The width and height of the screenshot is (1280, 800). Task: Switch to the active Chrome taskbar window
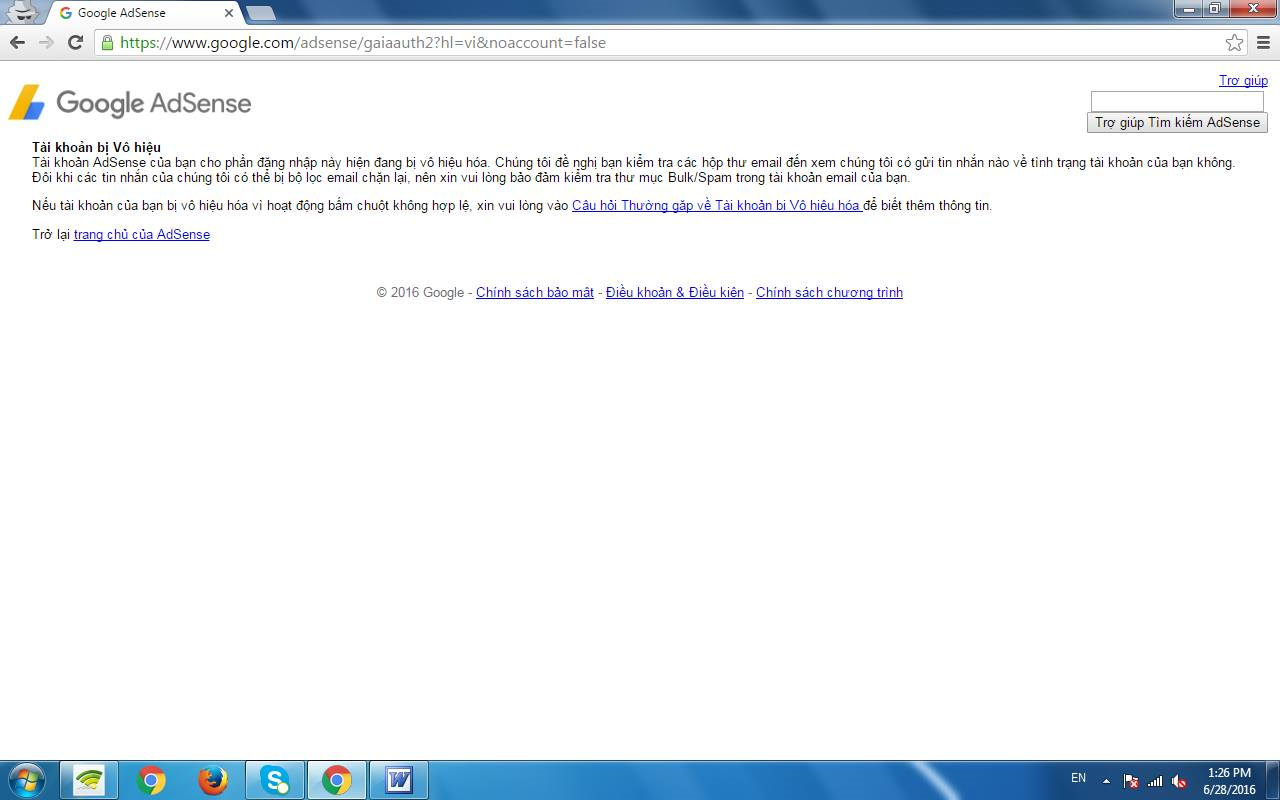pyautogui.click(x=337, y=779)
